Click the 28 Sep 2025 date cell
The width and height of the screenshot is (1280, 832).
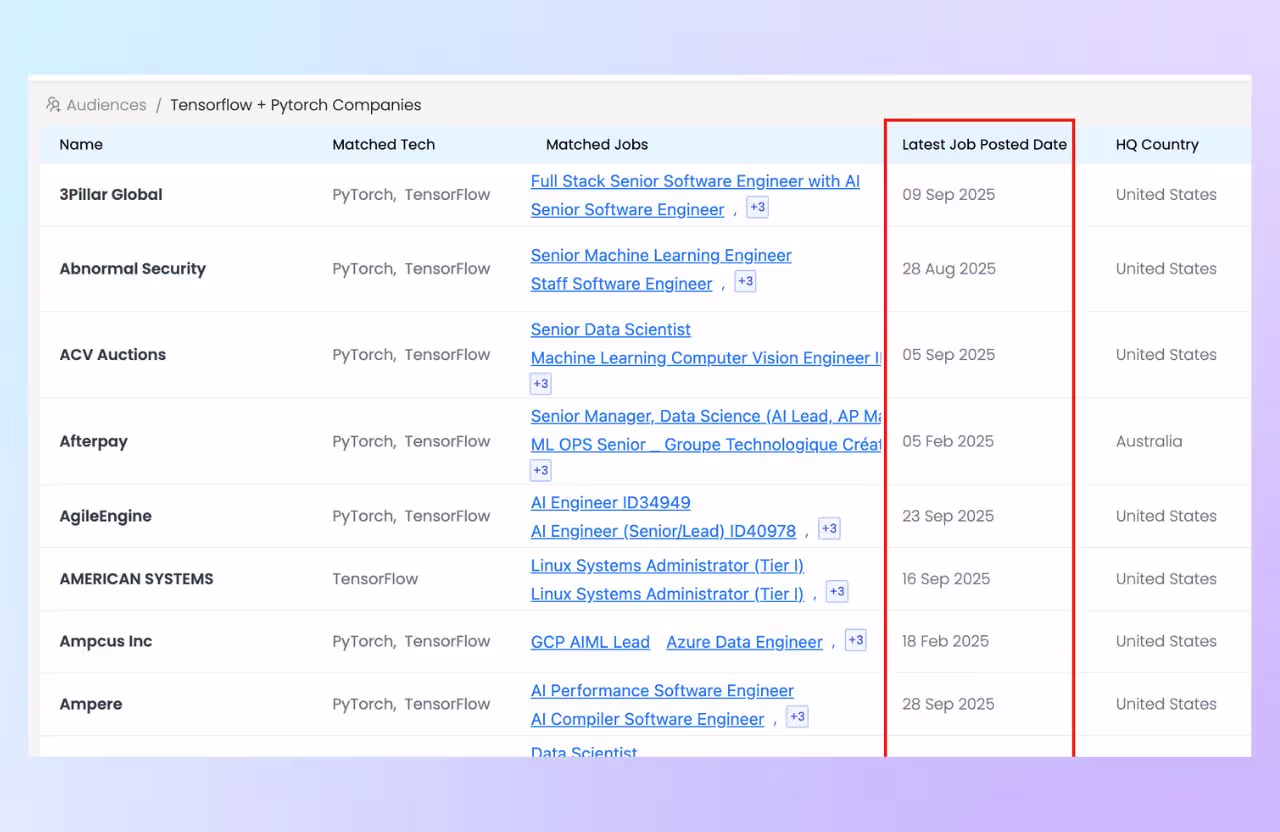[x=948, y=704]
